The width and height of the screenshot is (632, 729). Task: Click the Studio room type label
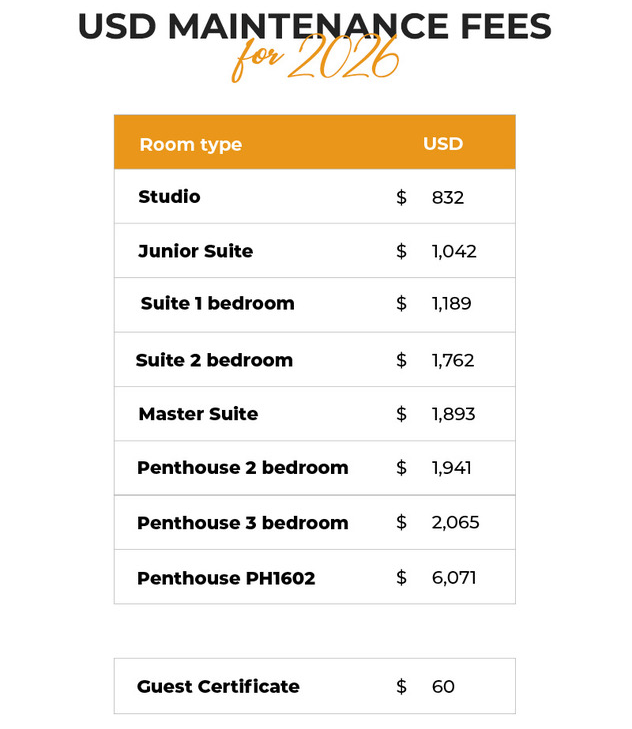tap(169, 197)
